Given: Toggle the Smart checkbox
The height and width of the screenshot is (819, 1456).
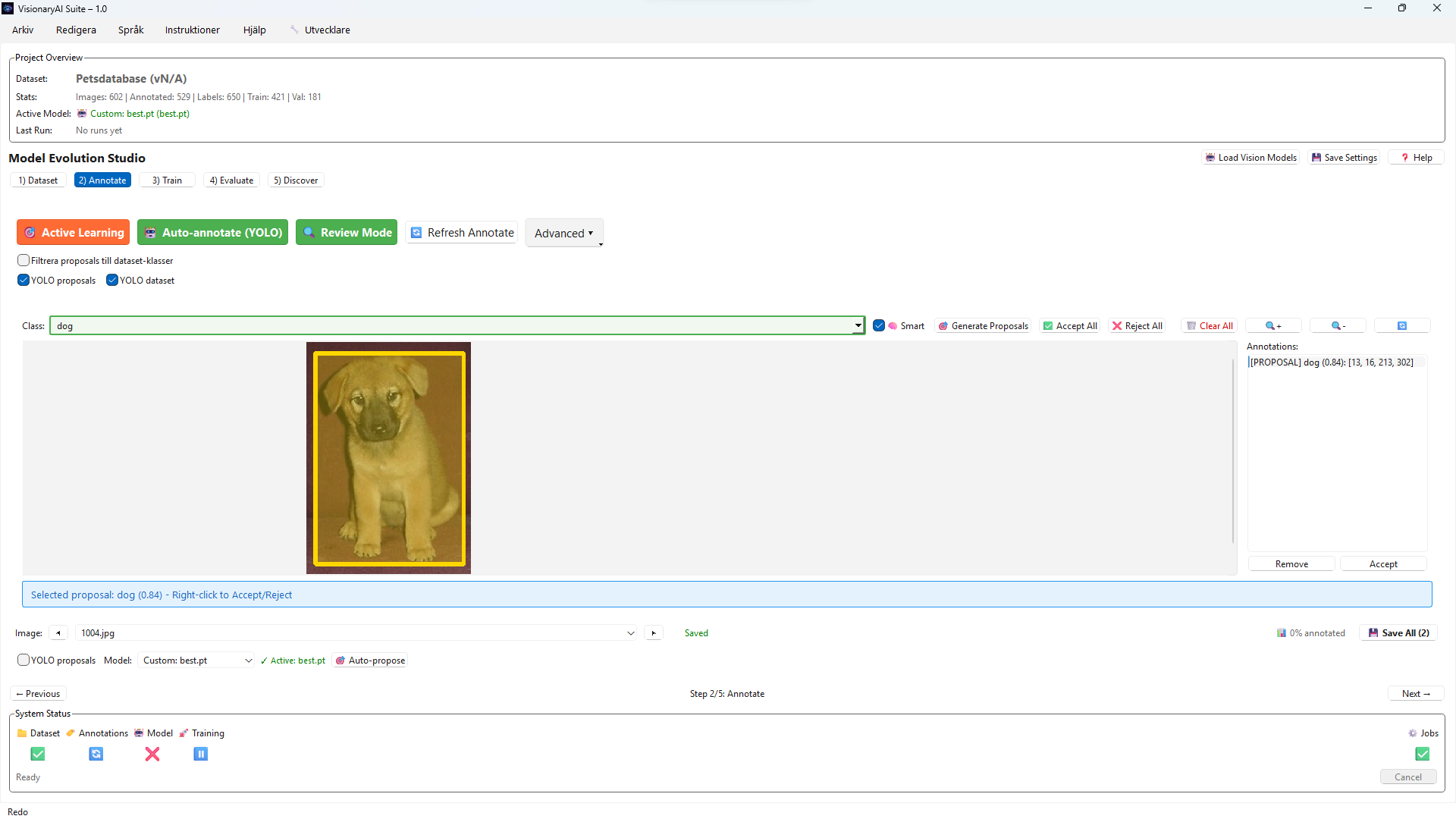Looking at the screenshot, I should click(879, 326).
